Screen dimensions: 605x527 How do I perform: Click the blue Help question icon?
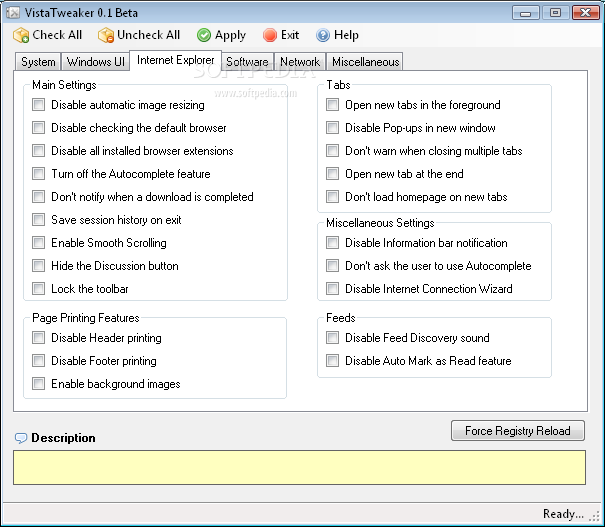tap(323, 35)
